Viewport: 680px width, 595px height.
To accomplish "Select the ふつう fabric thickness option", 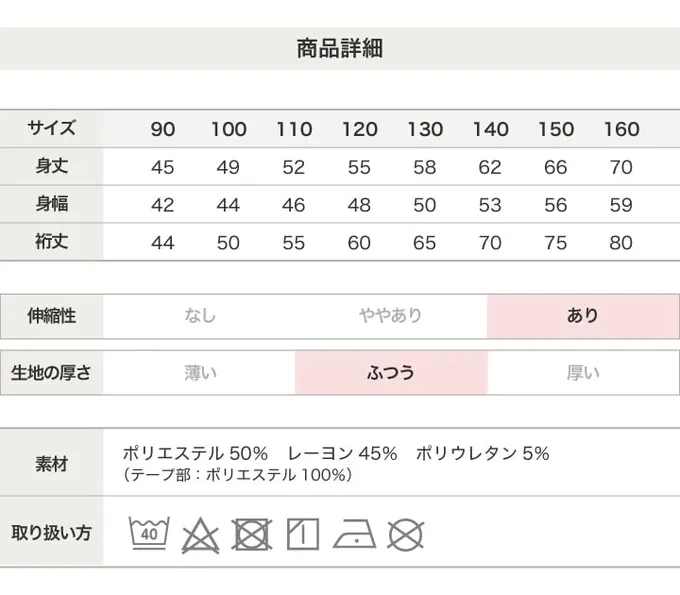I will coord(390,373).
